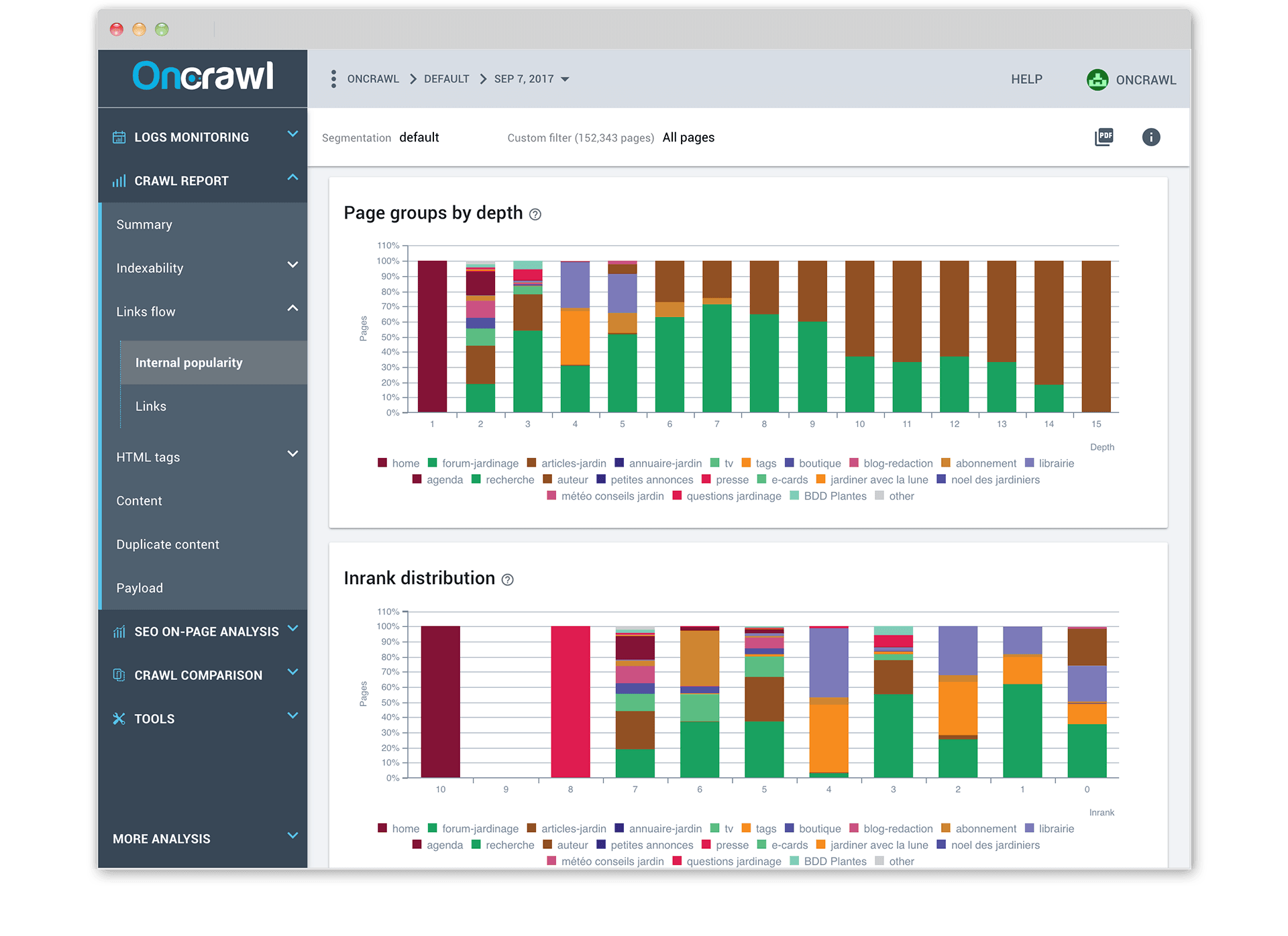Click the Inrank 10 bar in distribution chart
Viewport: 1288px width, 936px height.
point(441,702)
